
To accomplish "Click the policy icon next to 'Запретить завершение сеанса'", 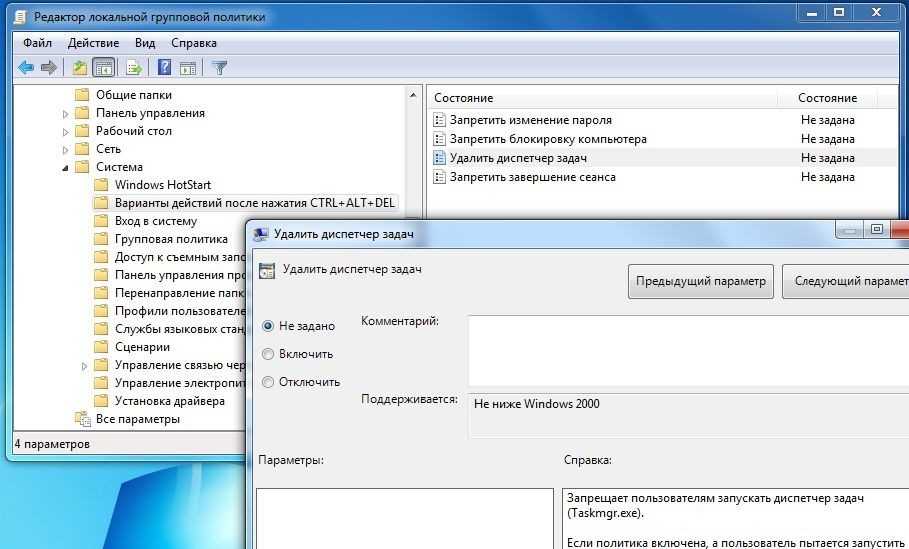I will (x=439, y=177).
